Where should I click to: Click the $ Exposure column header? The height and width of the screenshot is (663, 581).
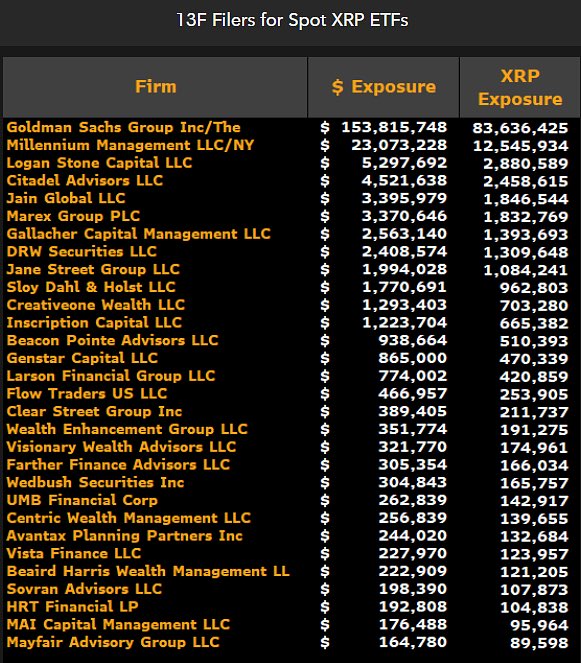point(384,87)
